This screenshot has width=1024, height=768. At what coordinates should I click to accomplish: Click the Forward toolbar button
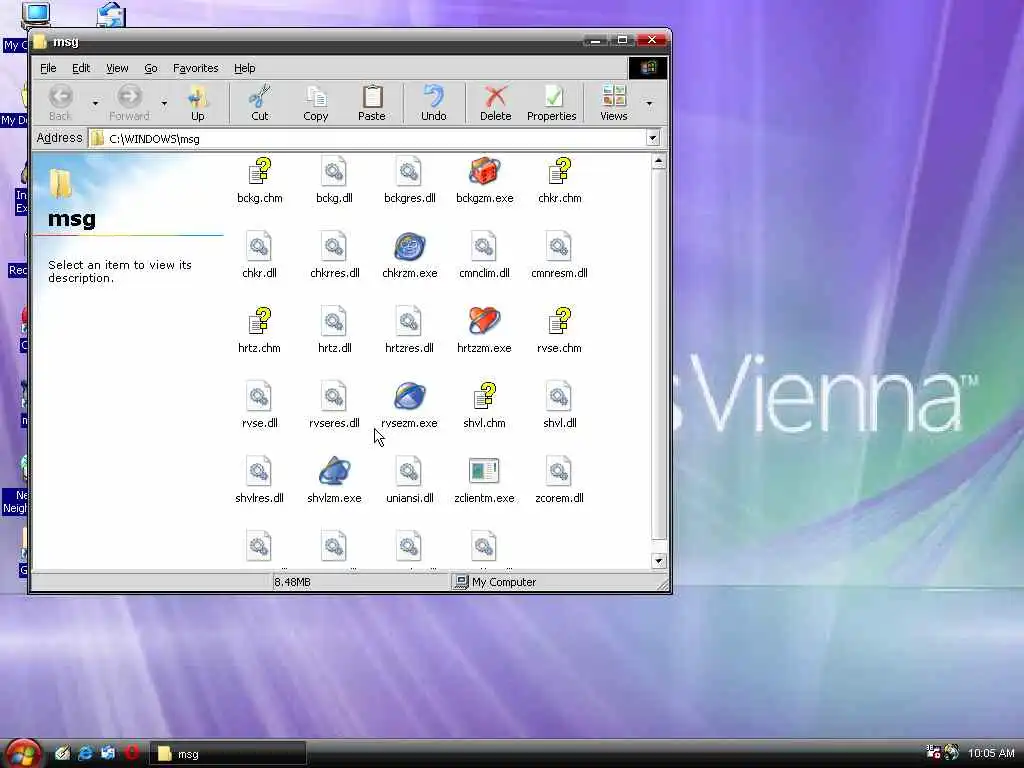click(x=129, y=103)
